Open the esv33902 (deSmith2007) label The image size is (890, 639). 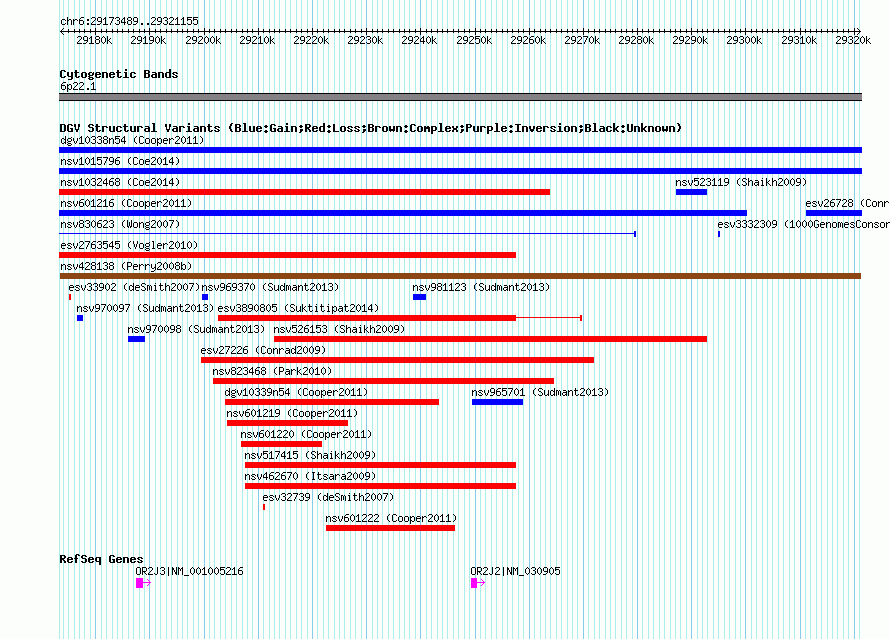point(135,287)
